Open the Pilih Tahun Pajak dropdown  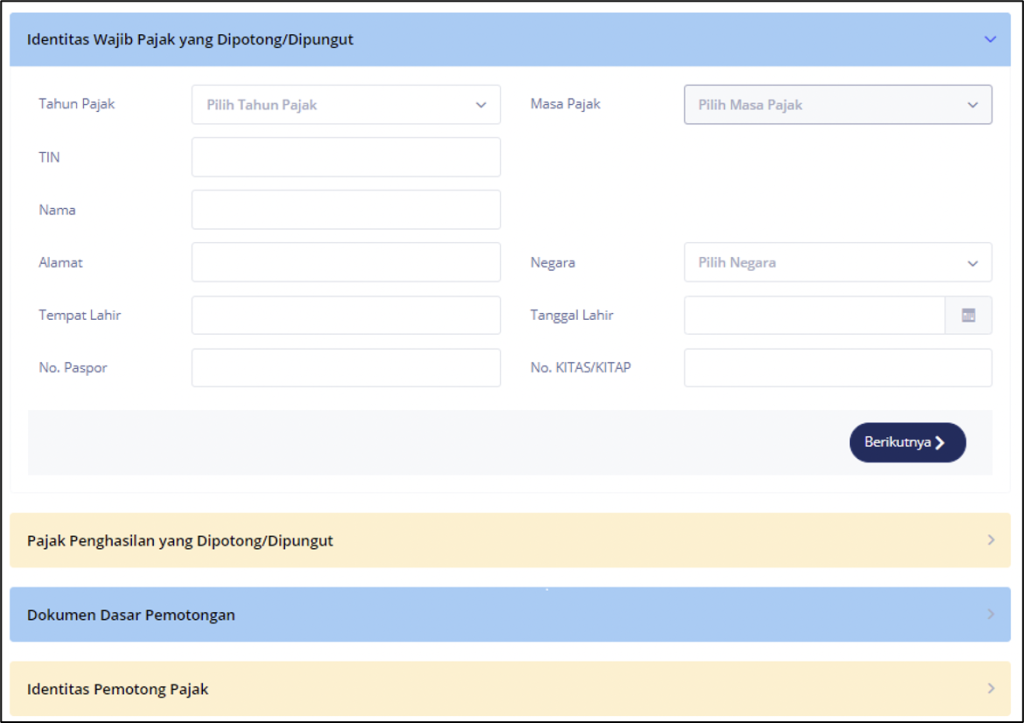[345, 105]
